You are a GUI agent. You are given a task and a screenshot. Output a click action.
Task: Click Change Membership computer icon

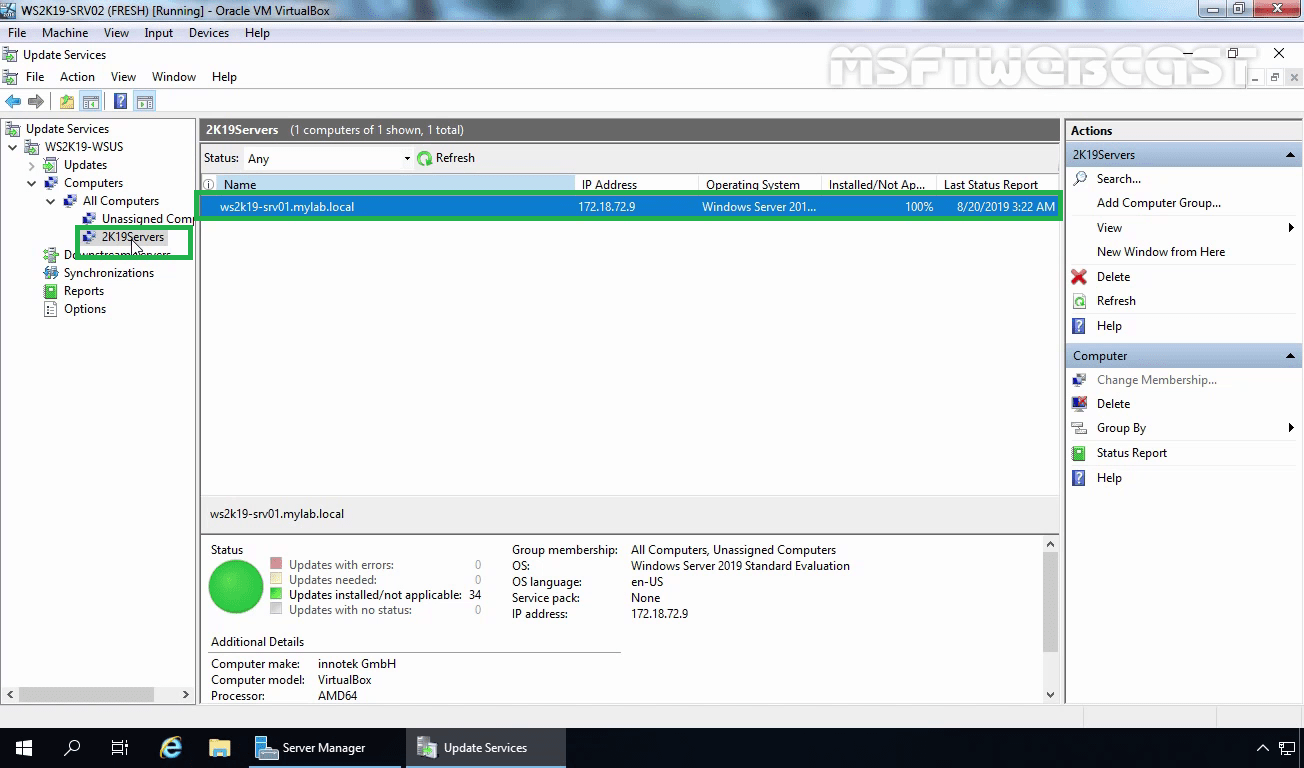[x=1079, y=380]
